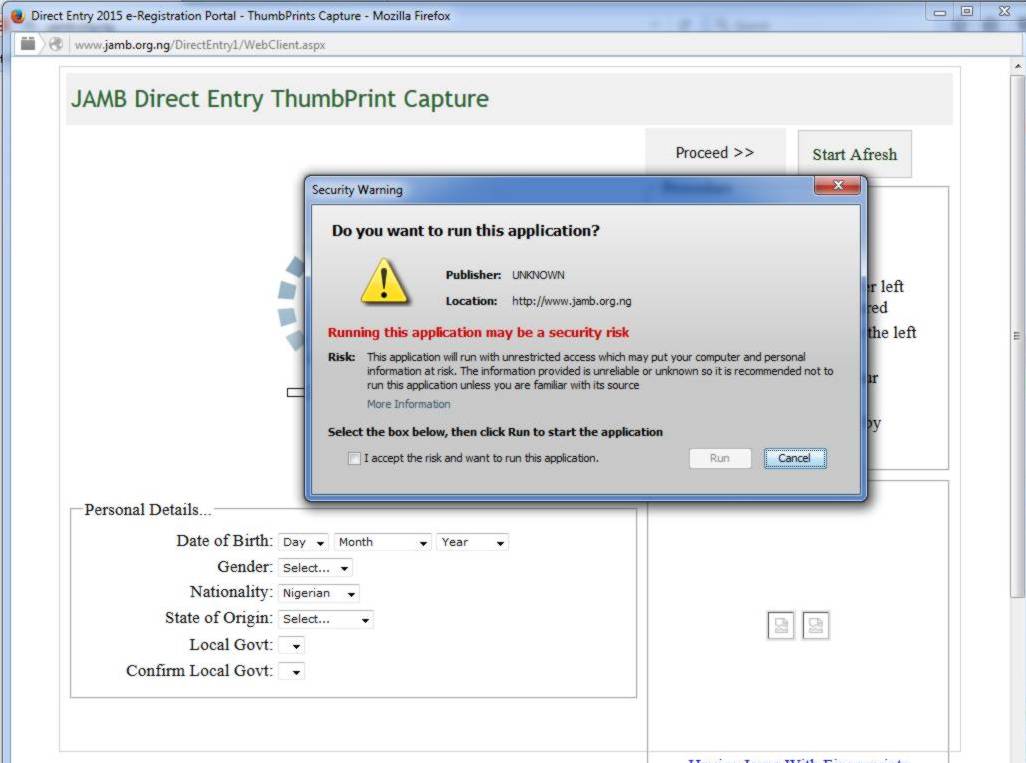Open the State of Origin dropdown
The image size is (1026, 763).
[326, 619]
